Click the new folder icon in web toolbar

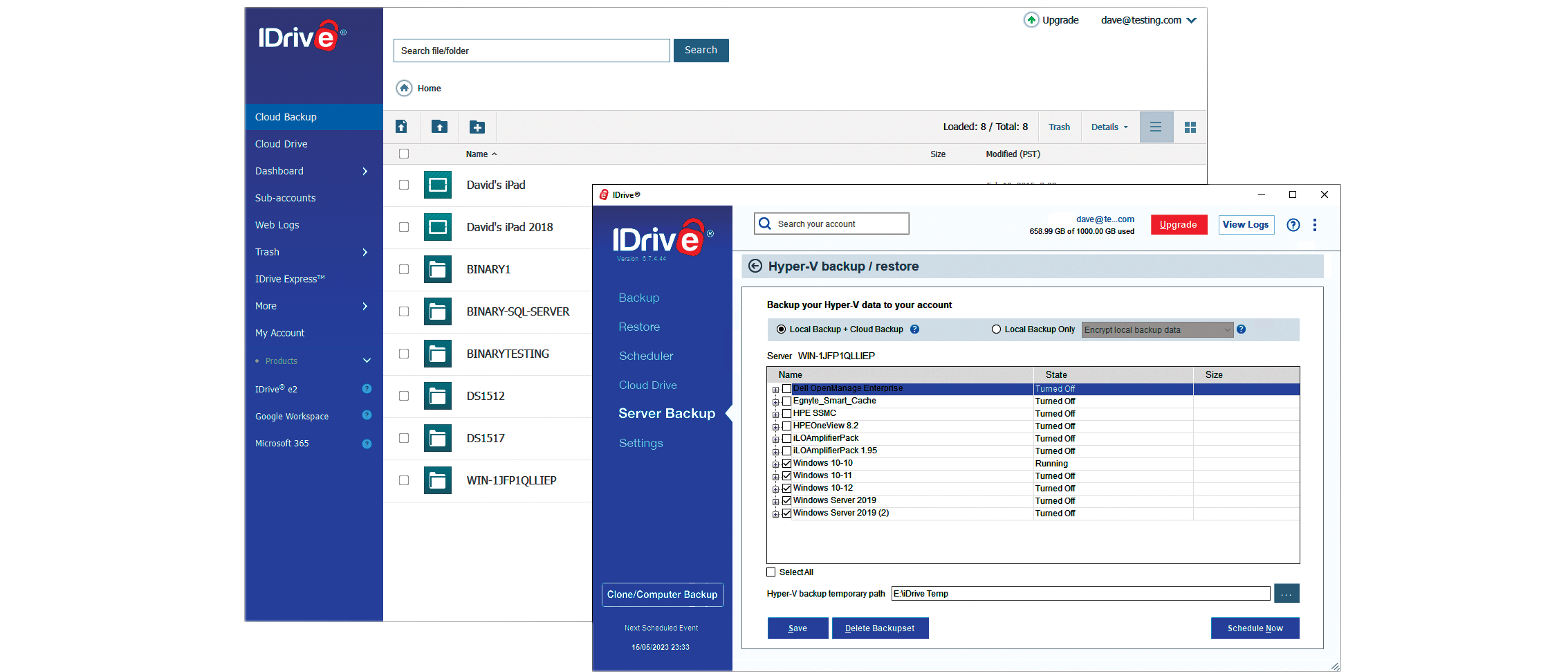[x=477, y=127]
